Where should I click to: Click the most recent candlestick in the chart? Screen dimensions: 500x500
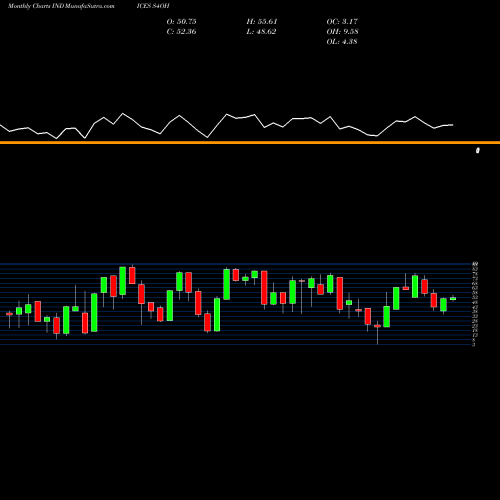click(453, 298)
